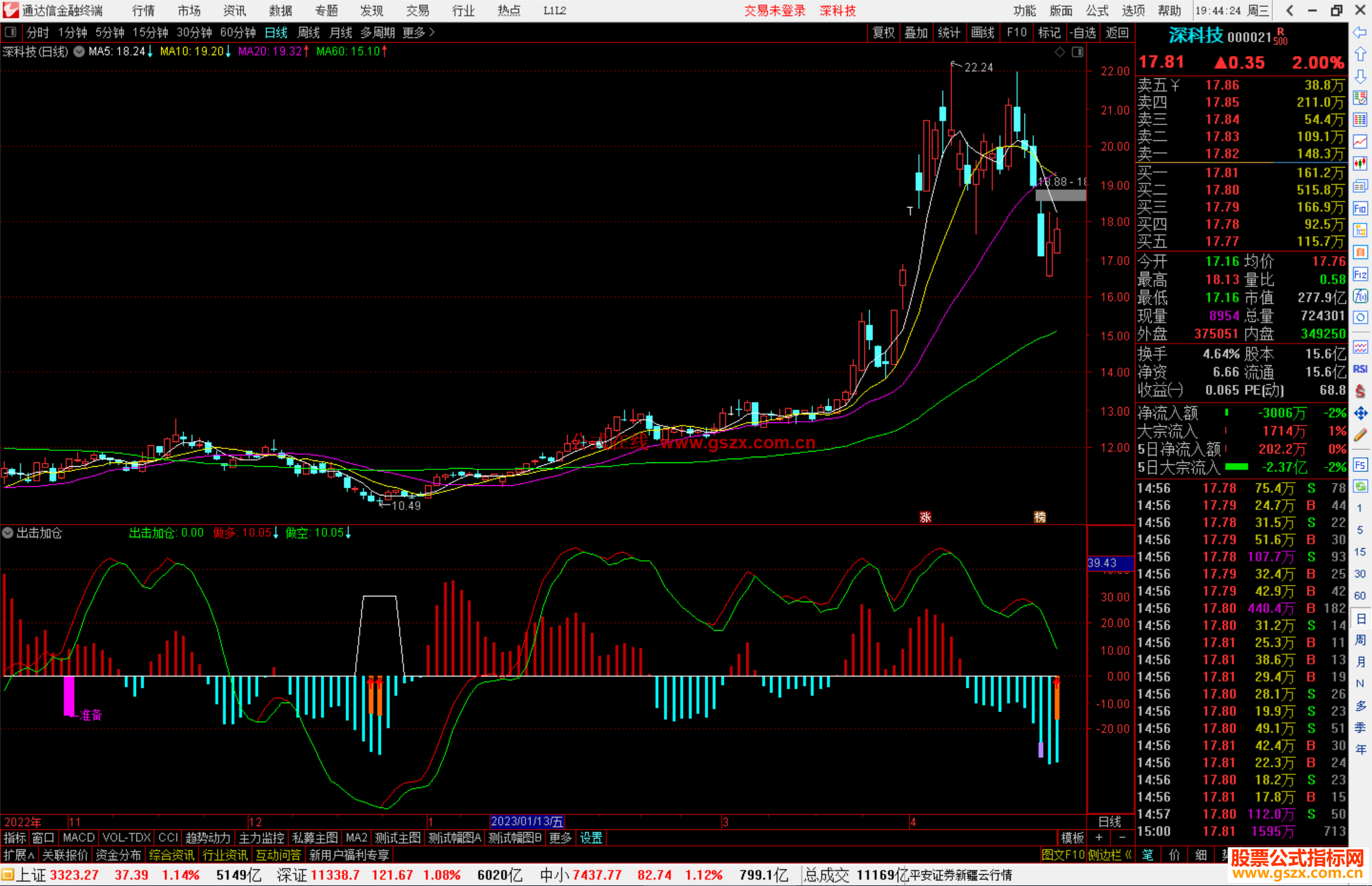This screenshot has height=886, width=1372.
Task: Click the 设置 link in indicator bar
Action: pos(591,838)
